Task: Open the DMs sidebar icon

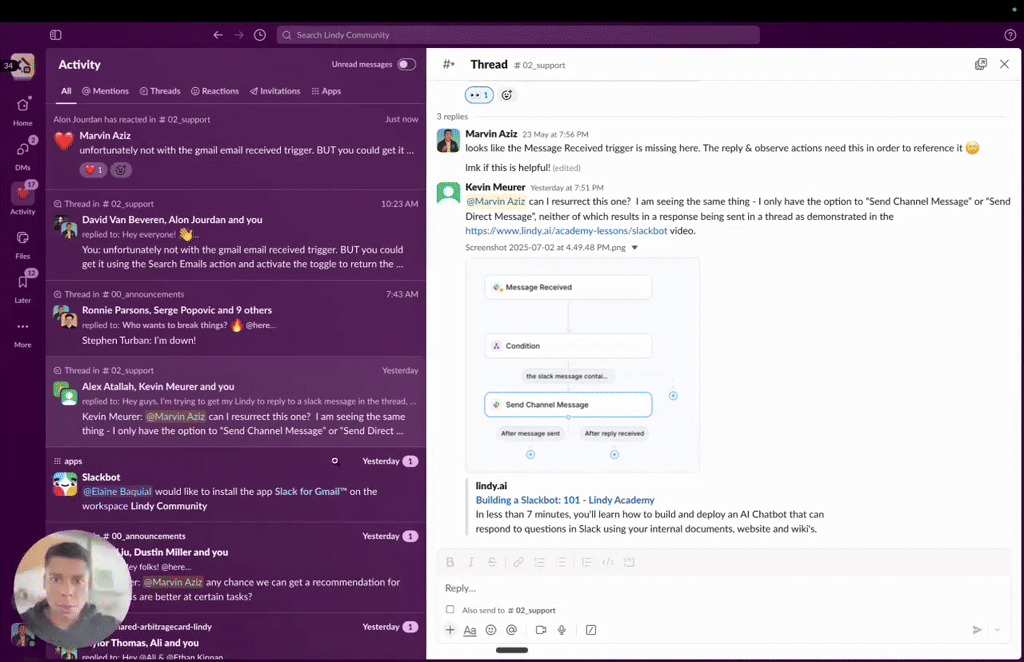Action: [x=22, y=150]
